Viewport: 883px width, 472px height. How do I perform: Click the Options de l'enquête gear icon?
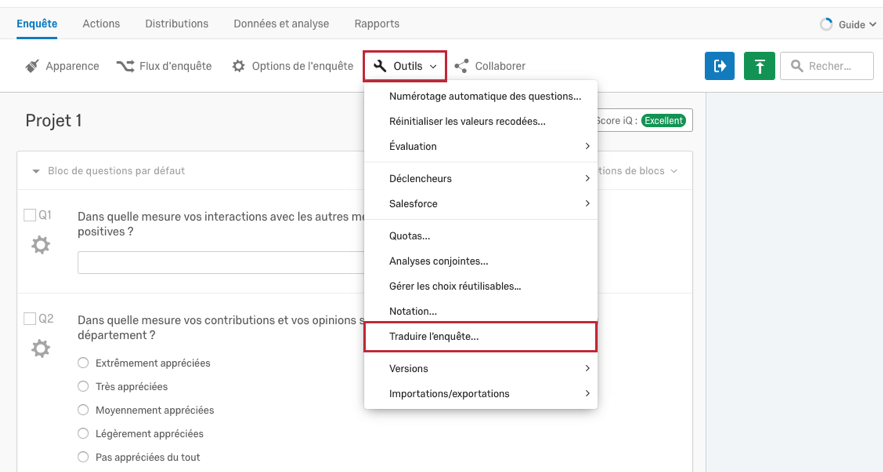pos(238,66)
